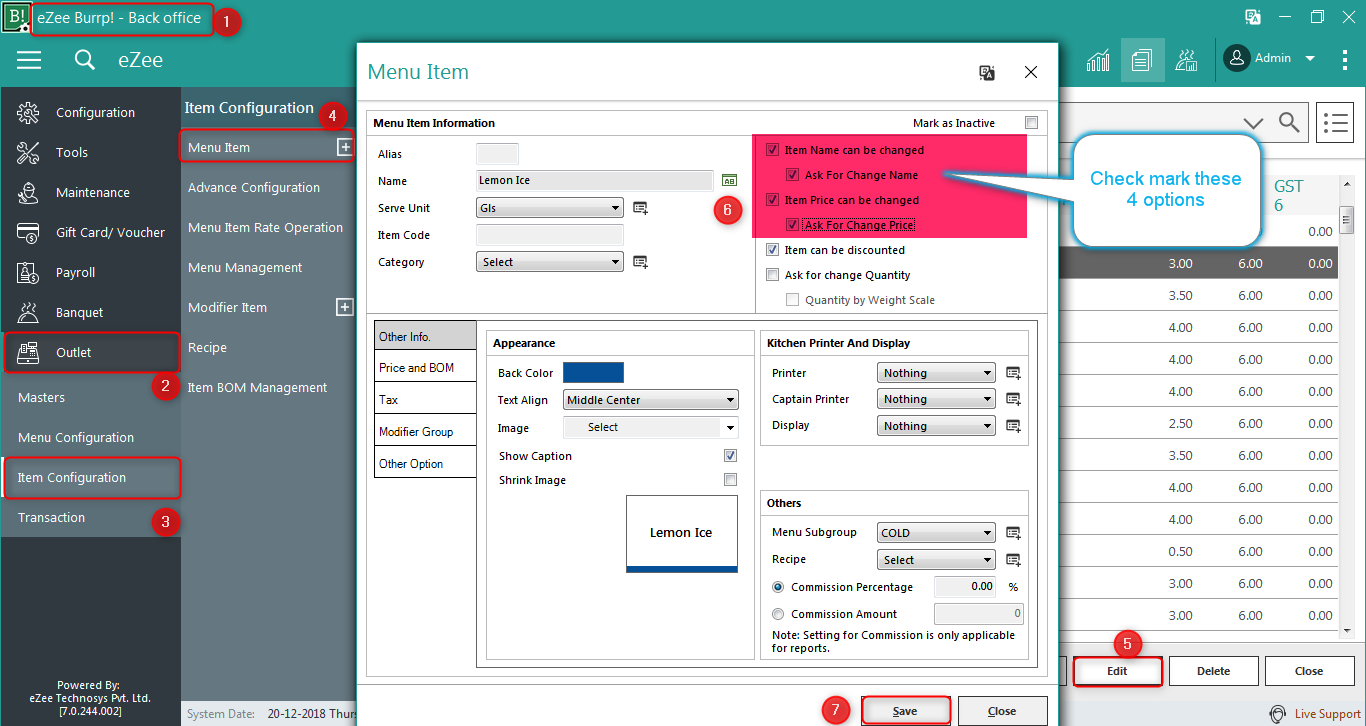Pick the blue Back Color swatch
The width and height of the screenshot is (1366, 726).
pyautogui.click(x=593, y=373)
